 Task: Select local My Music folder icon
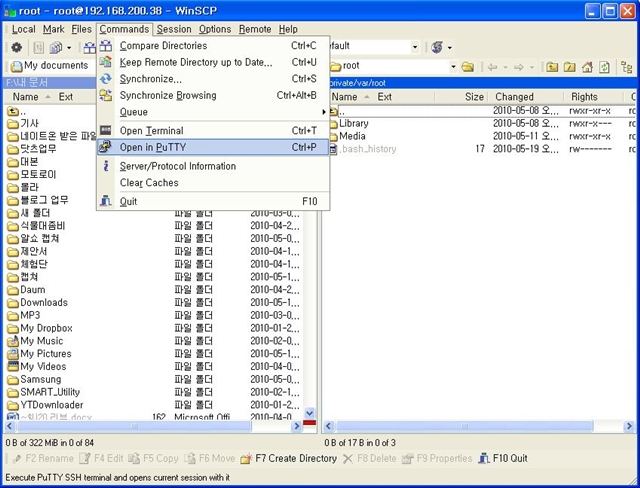coord(13,341)
